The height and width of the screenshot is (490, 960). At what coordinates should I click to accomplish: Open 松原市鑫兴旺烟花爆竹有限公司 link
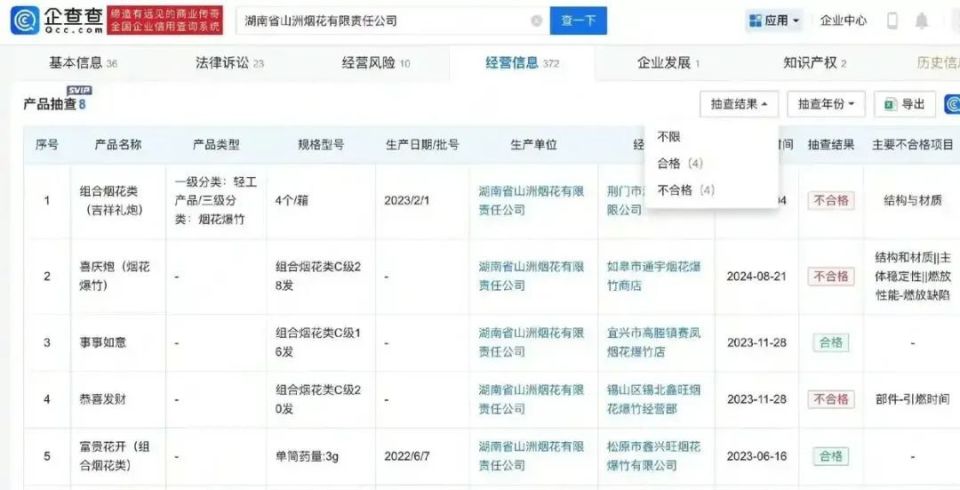click(x=654, y=456)
